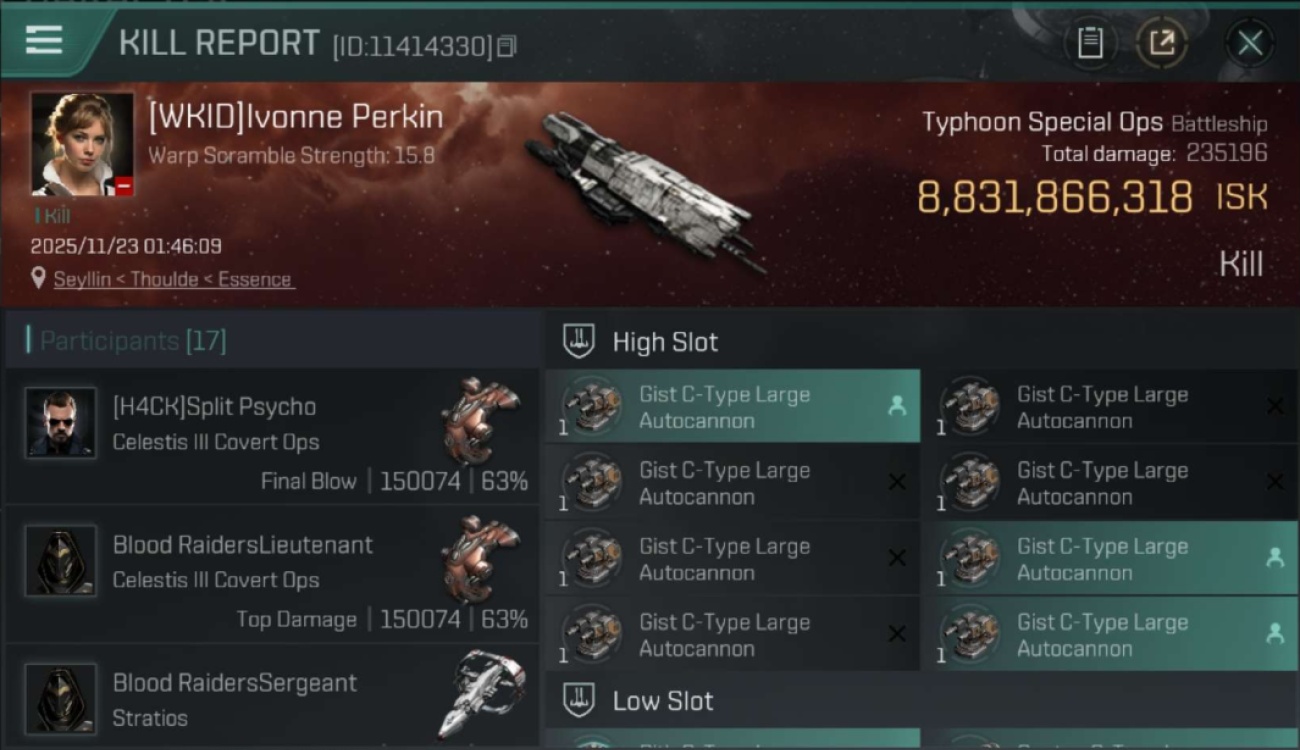
Task: Close the kill report window
Action: click(1249, 43)
